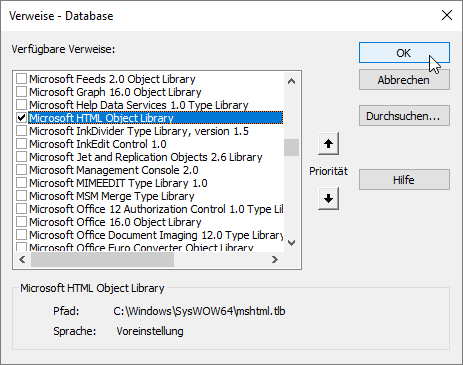Select the row text Microsoft Graph 16.0 Object Library
This screenshot has height=365, width=463.
coord(115,92)
